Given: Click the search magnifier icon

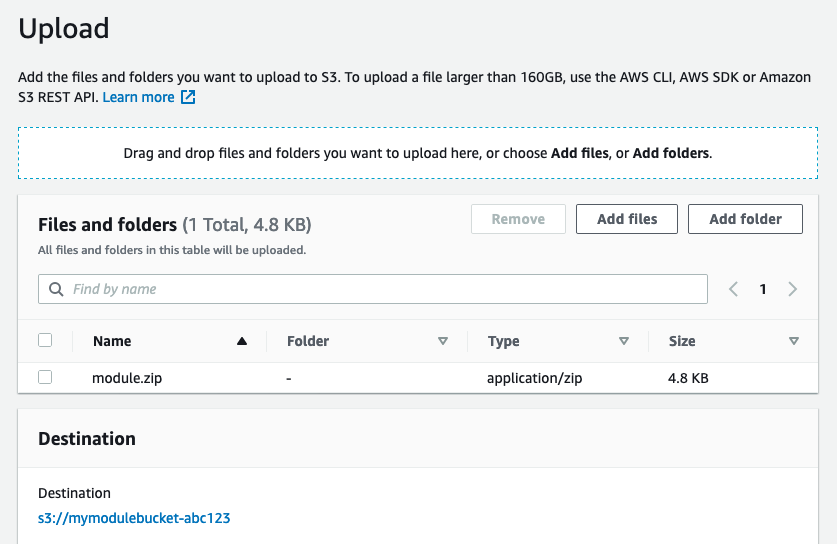Looking at the screenshot, I should coord(55,289).
